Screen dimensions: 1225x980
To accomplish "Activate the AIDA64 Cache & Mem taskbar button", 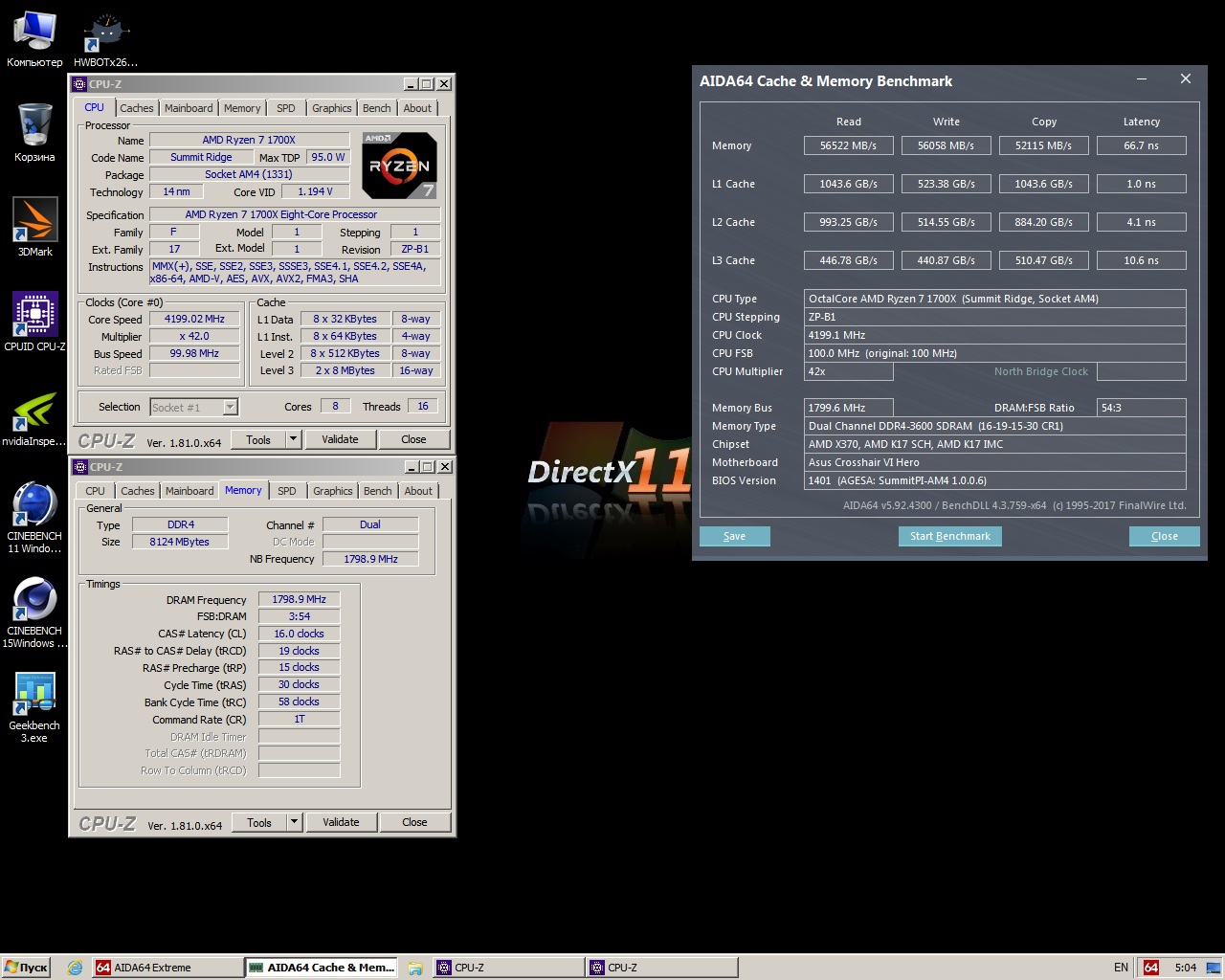I will coord(322,968).
